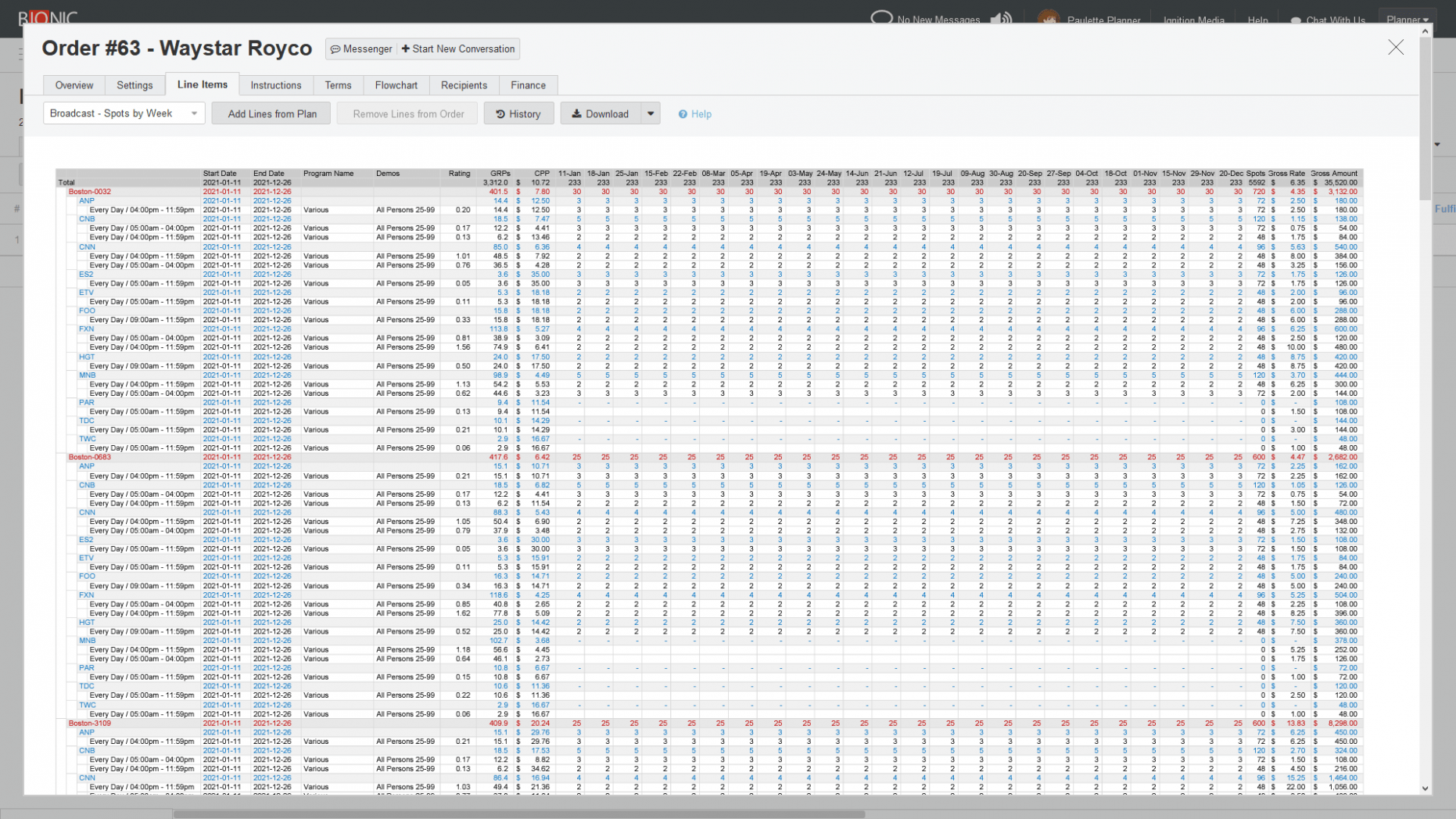The height and width of the screenshot is (819, 1456).
Task: Open Planner dropdown in top bar
Action: tap(1408, 20)
